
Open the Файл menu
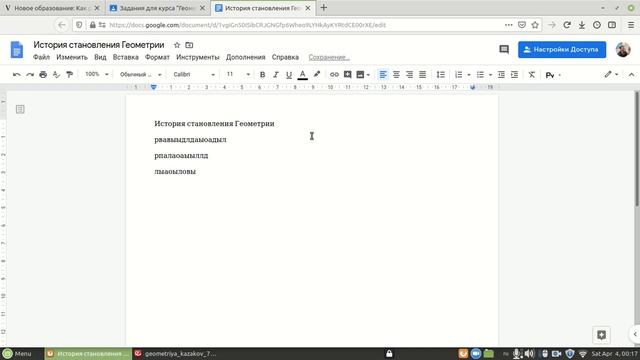point(41,57)
